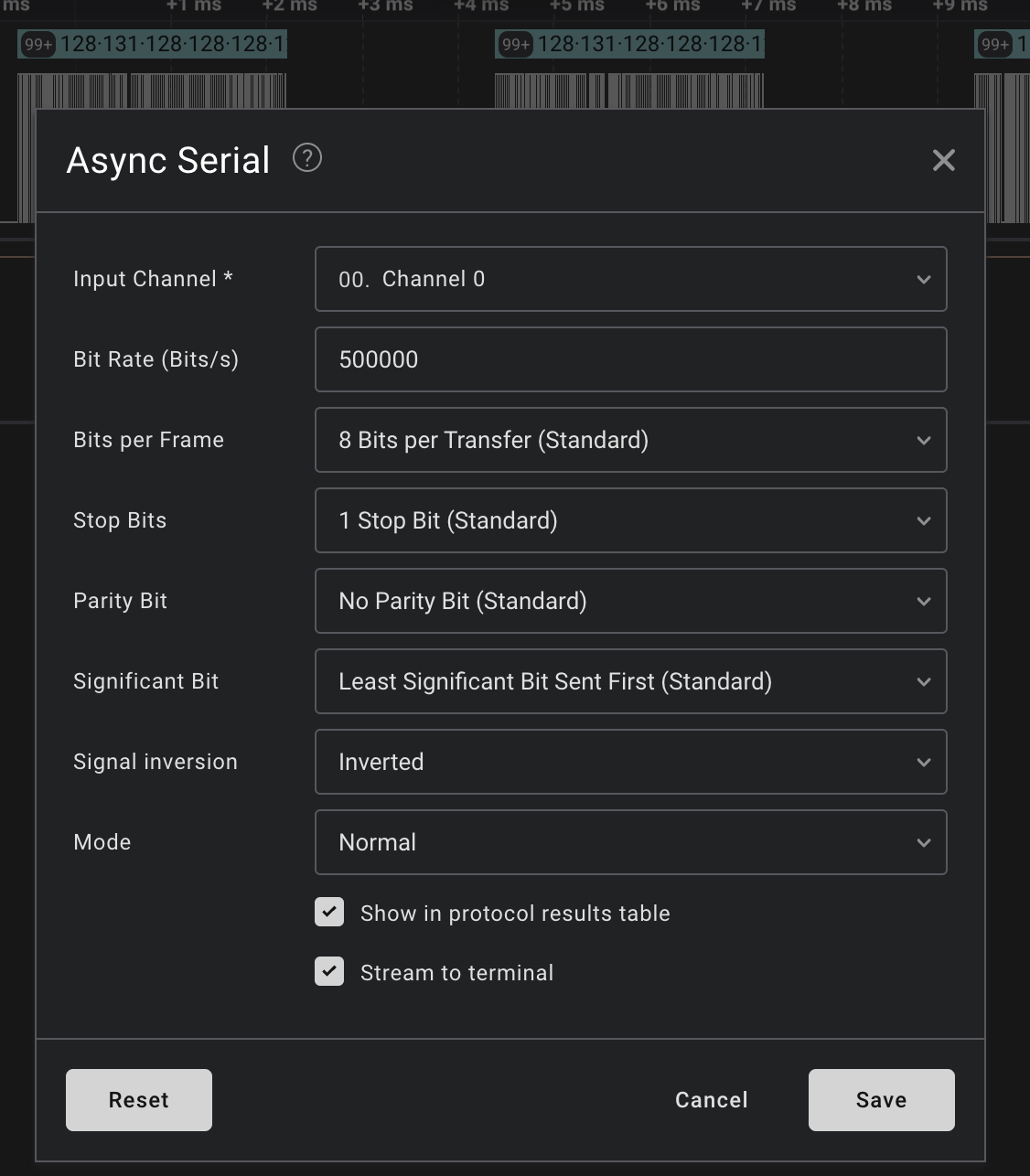Image resolution: width=1030 pixels, height=1176 pixels.
Task: Click the middle 99+ data frame badge
Action: (x=516, y=45)
